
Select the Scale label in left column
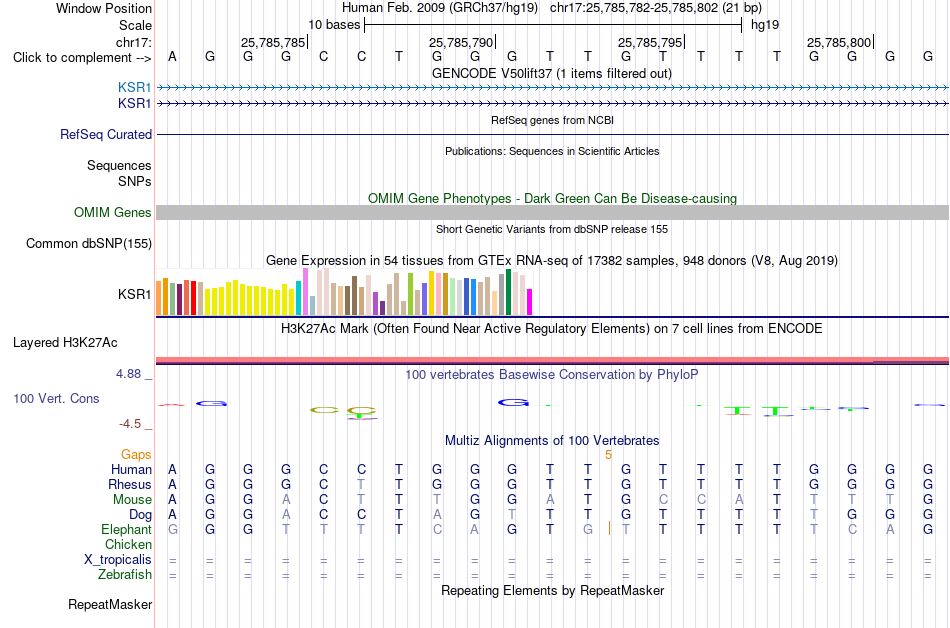pyautogui.click(x=135, y=25)
